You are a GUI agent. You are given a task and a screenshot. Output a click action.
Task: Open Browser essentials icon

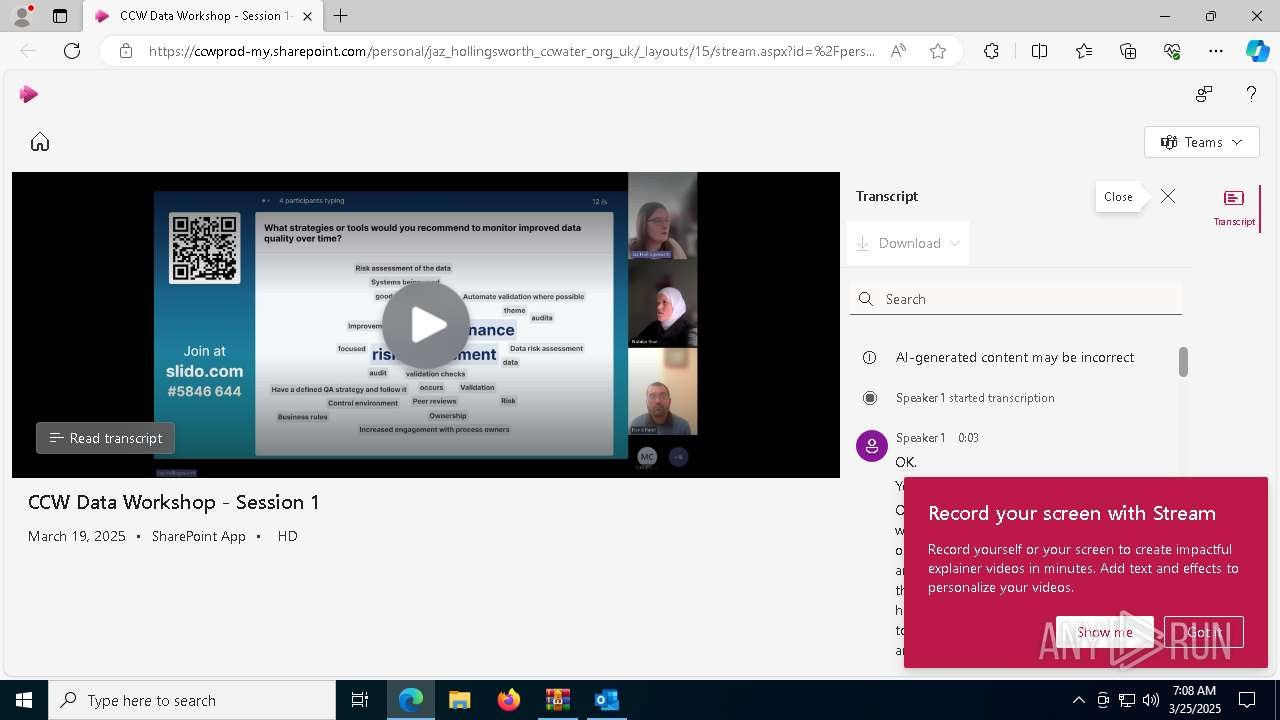1172,51
